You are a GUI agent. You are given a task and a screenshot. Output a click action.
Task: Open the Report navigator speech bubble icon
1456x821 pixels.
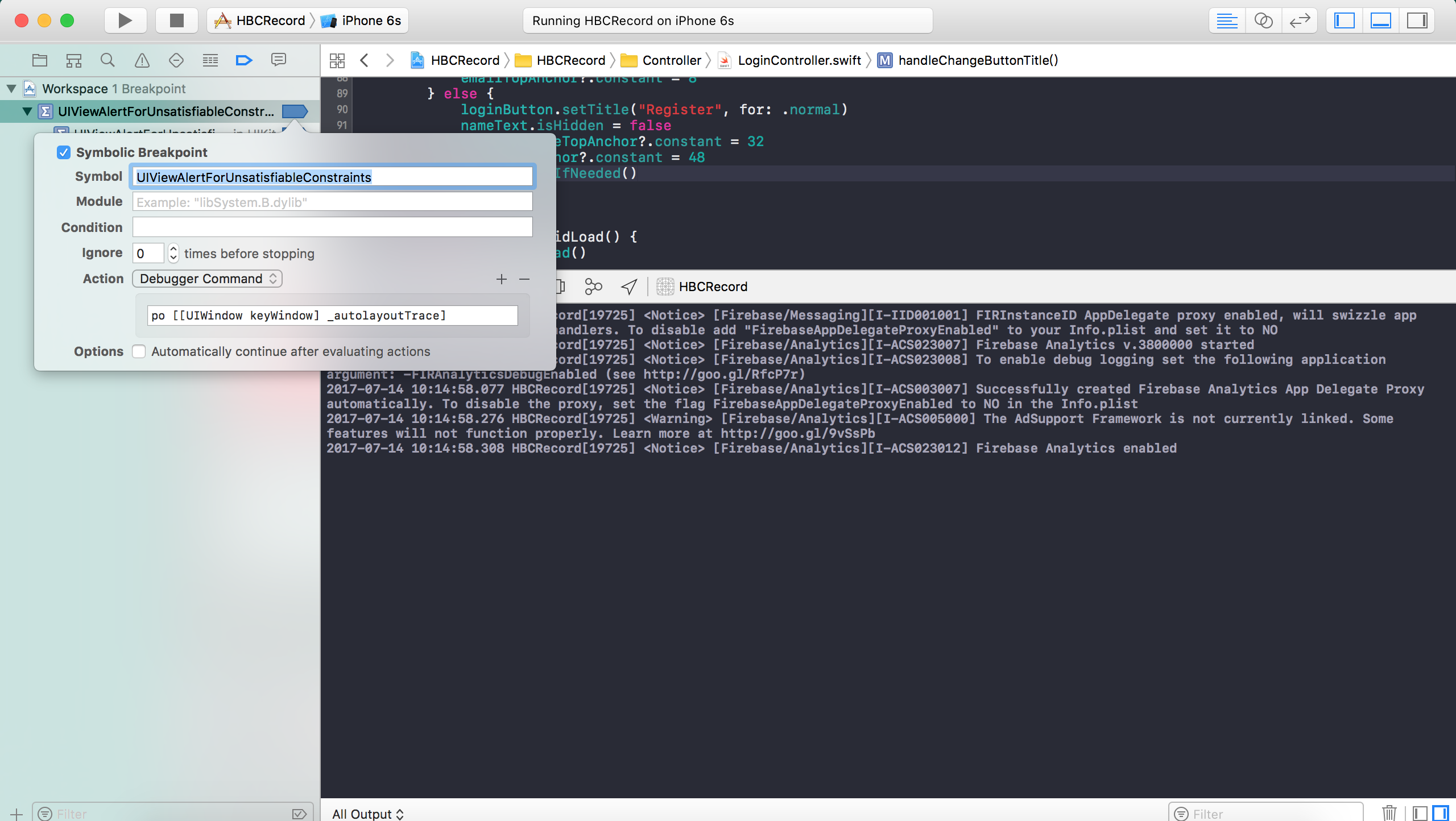(x=278, y=60)
